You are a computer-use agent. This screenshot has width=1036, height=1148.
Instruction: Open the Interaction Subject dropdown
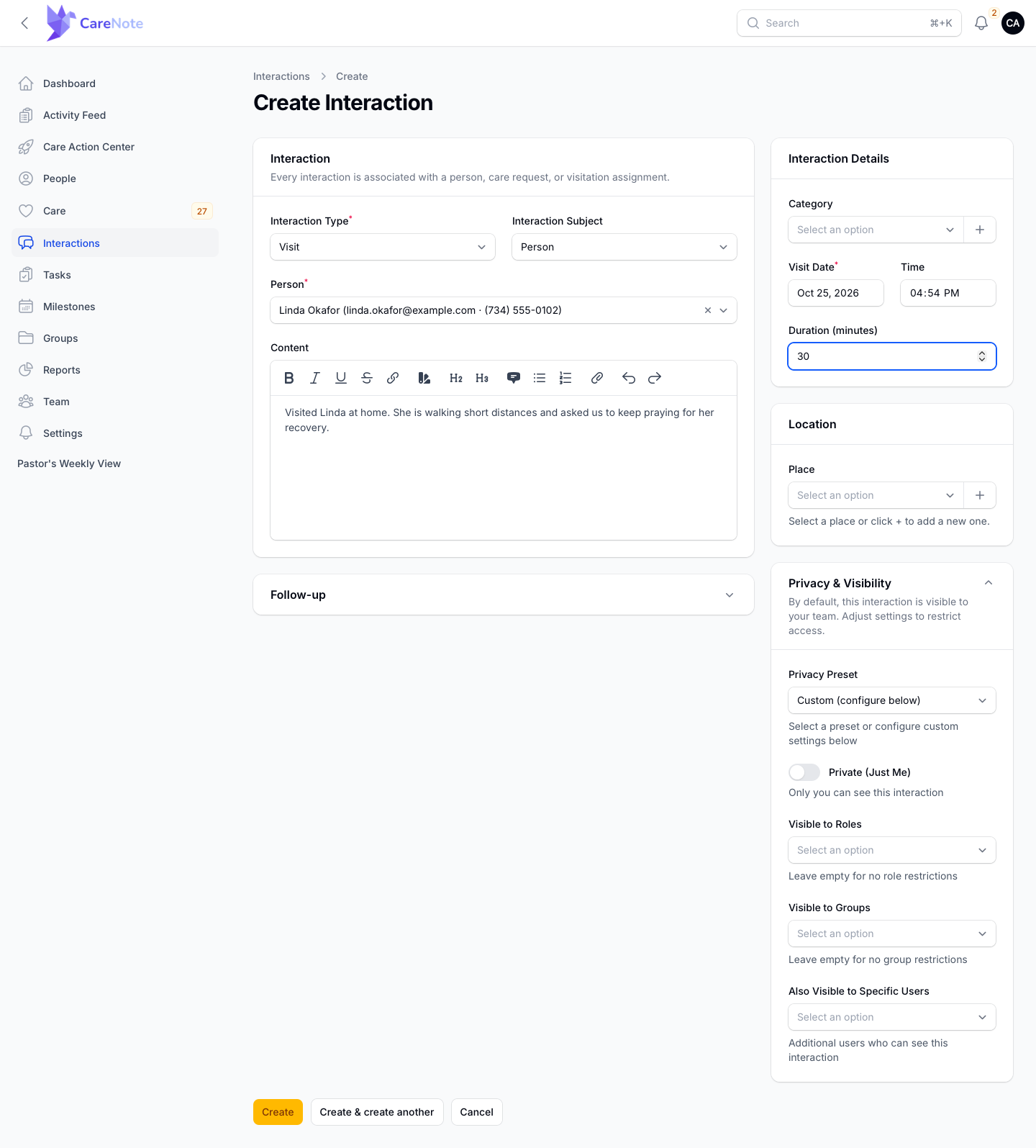624,247
